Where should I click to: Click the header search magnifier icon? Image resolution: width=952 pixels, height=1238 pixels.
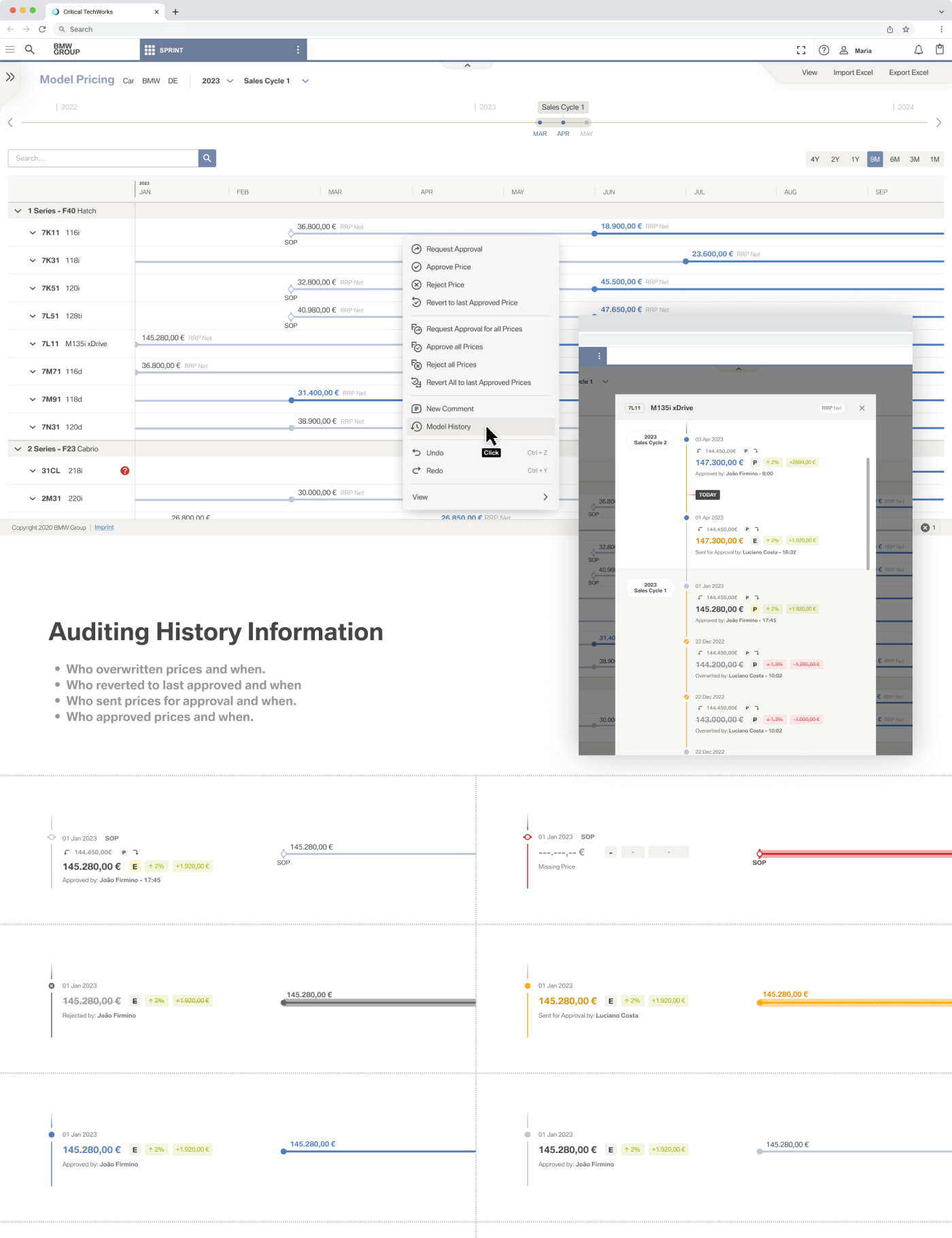coord(29,50)
